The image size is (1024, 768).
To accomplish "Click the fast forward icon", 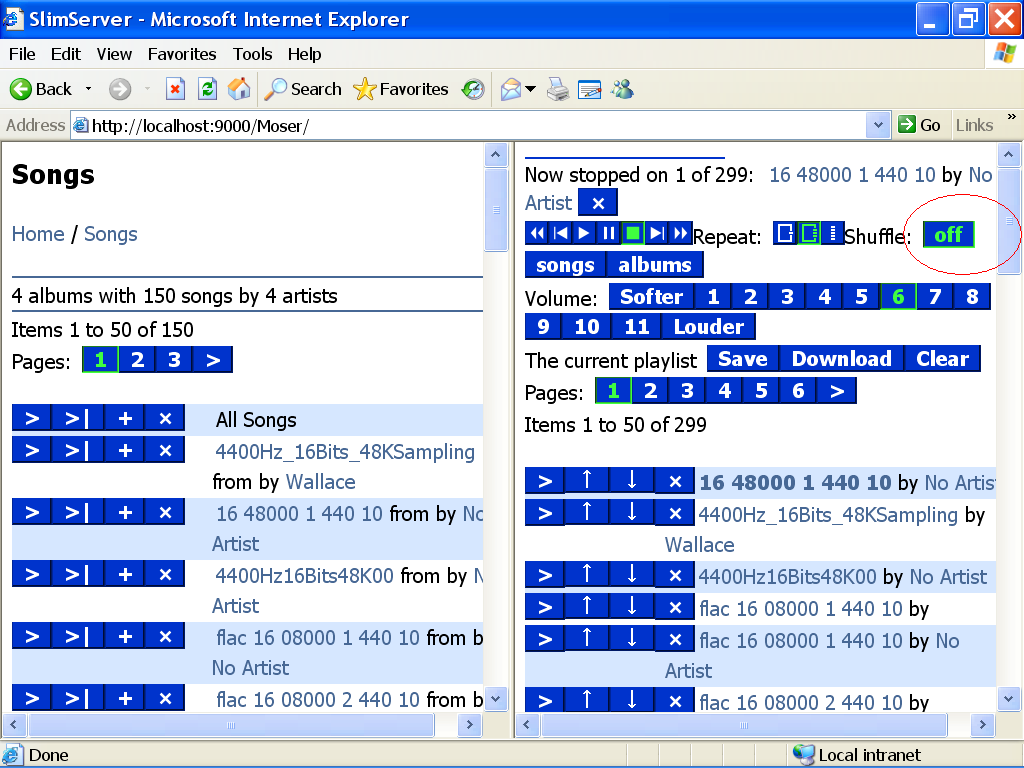I will [x=681, y=233].
